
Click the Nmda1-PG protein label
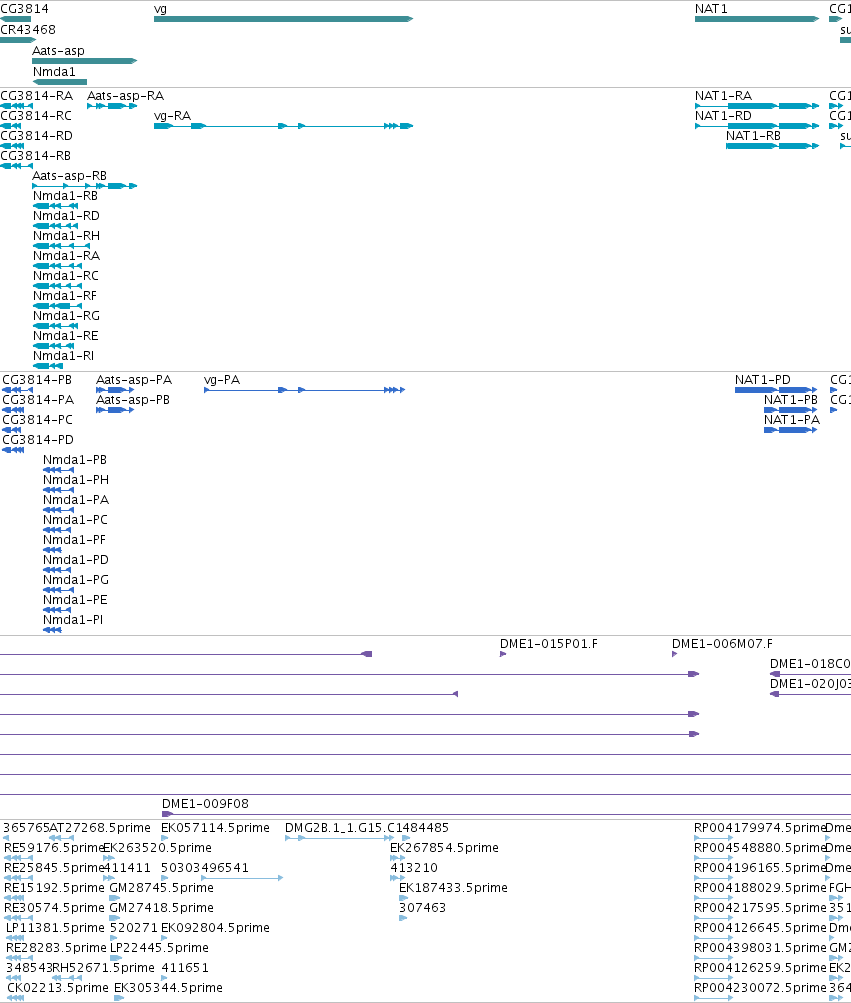76,580
